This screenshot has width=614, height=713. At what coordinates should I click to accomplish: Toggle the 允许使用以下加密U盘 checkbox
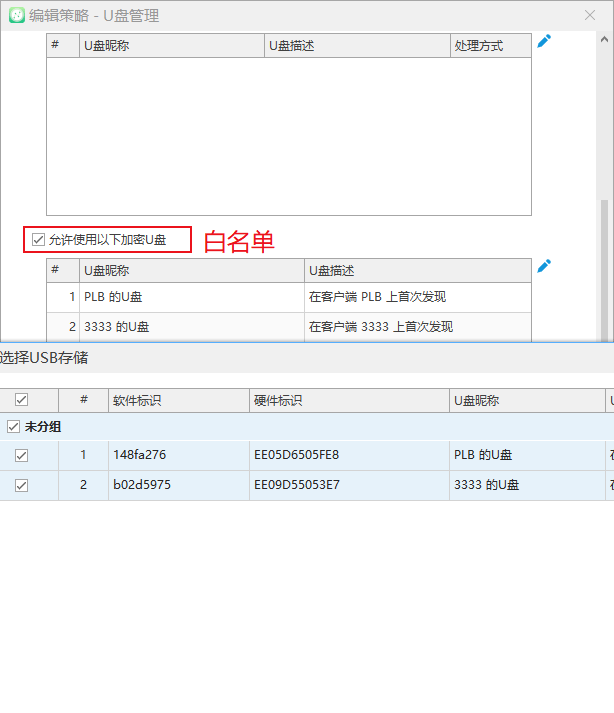pos(39,240)
